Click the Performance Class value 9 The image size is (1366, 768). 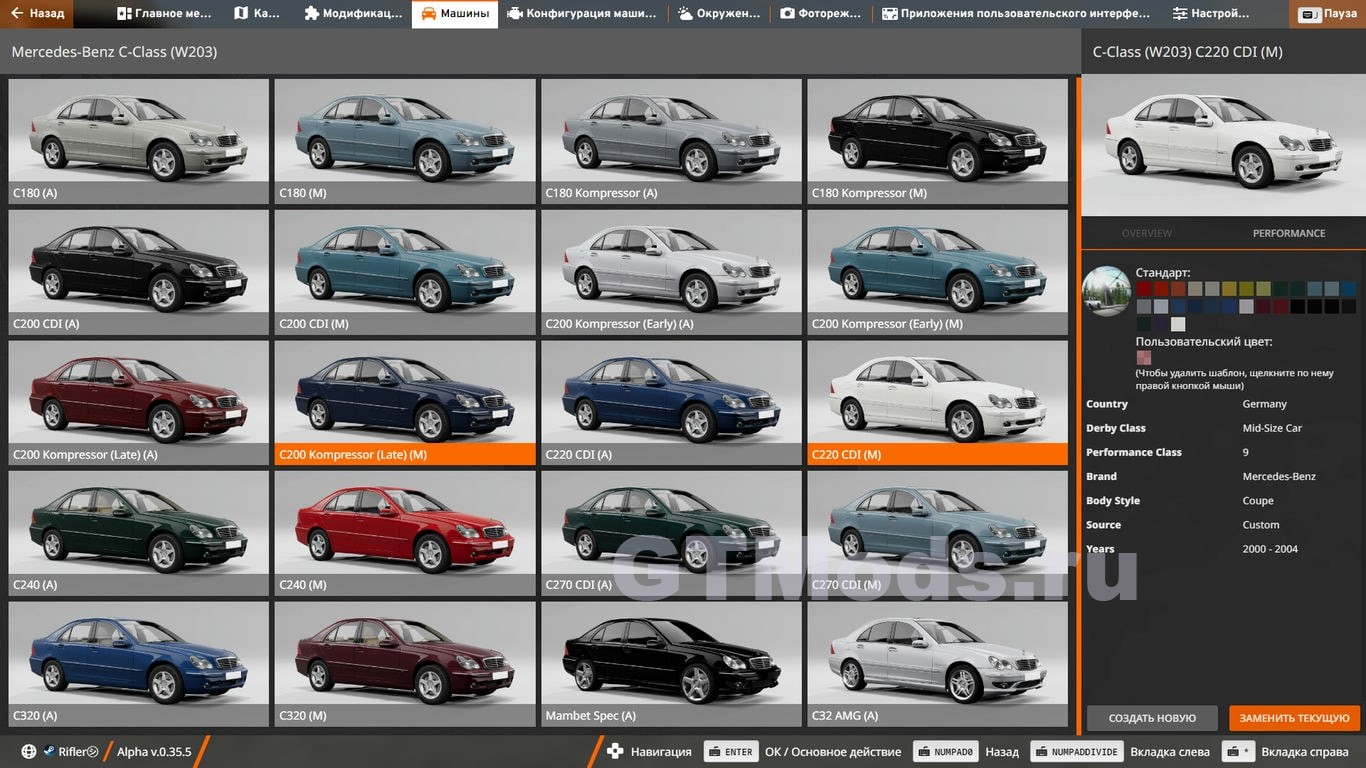point(1246,452)
